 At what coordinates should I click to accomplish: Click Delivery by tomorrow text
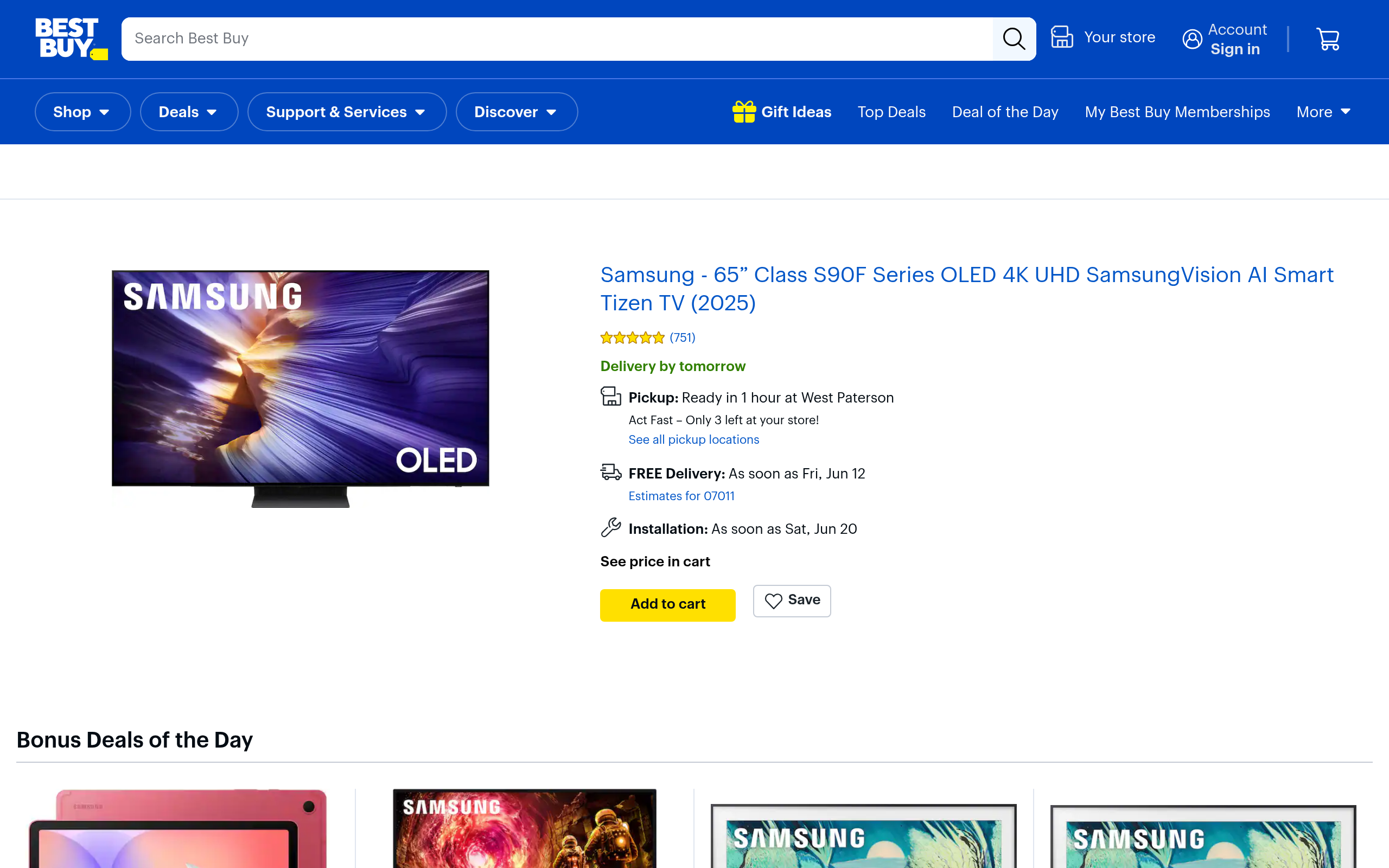673,366
